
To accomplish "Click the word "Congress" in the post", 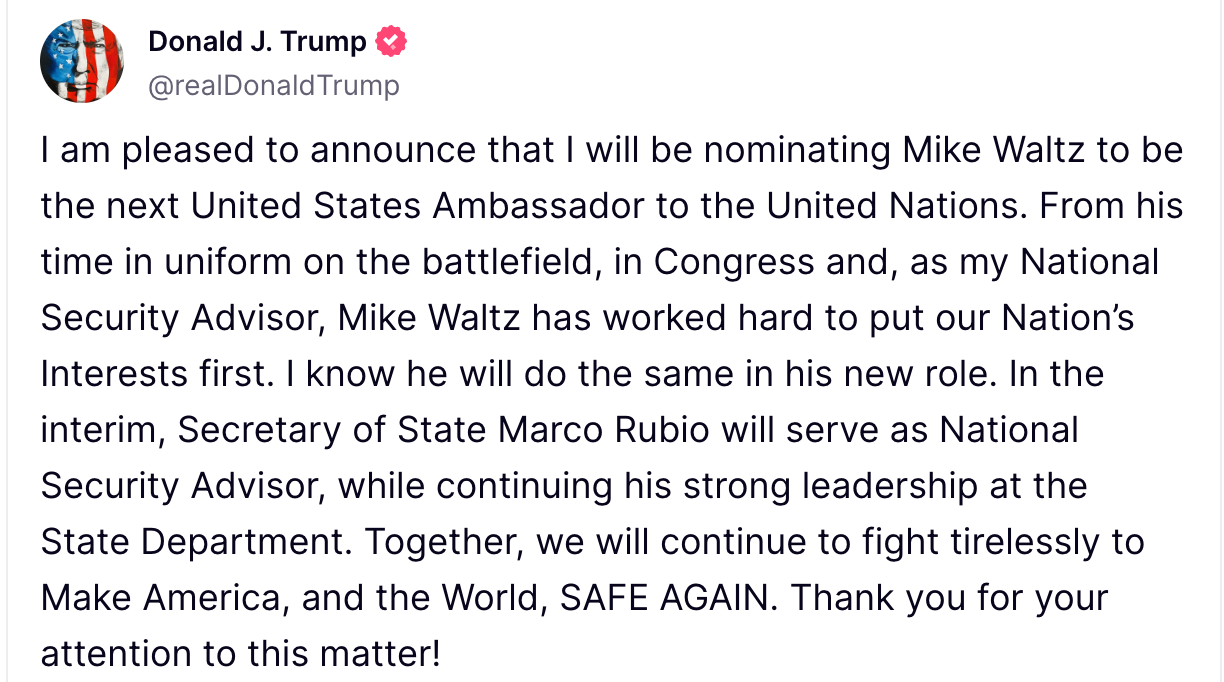I will (734, 263).
